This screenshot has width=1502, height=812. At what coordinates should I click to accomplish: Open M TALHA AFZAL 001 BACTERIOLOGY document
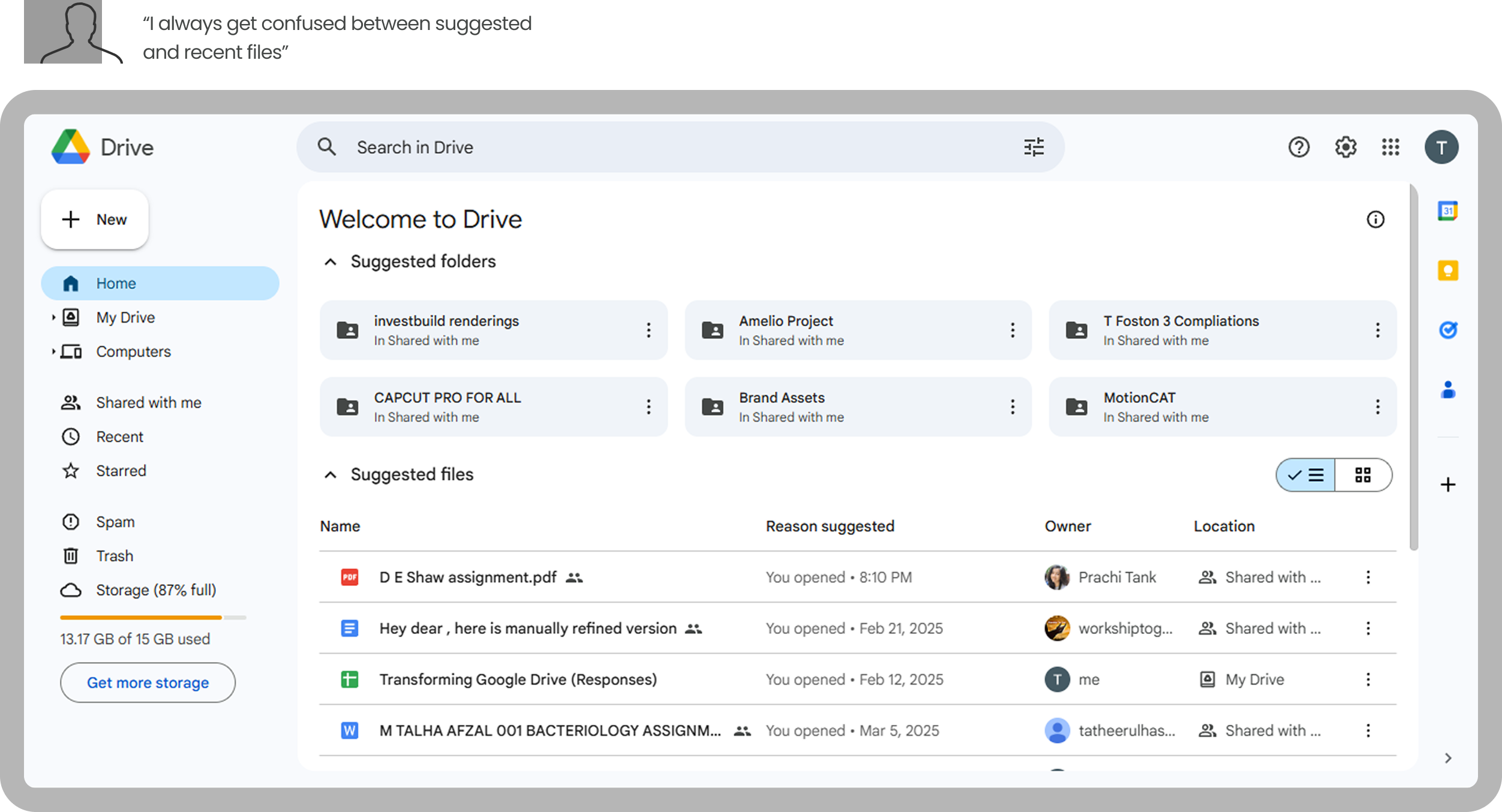550,730
